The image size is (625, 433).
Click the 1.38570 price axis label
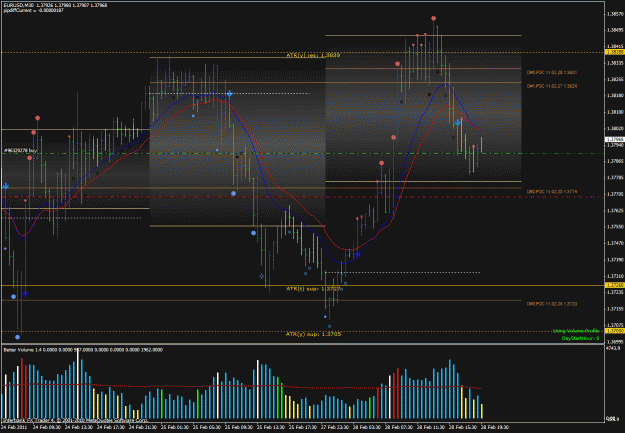tap(615, 14)
